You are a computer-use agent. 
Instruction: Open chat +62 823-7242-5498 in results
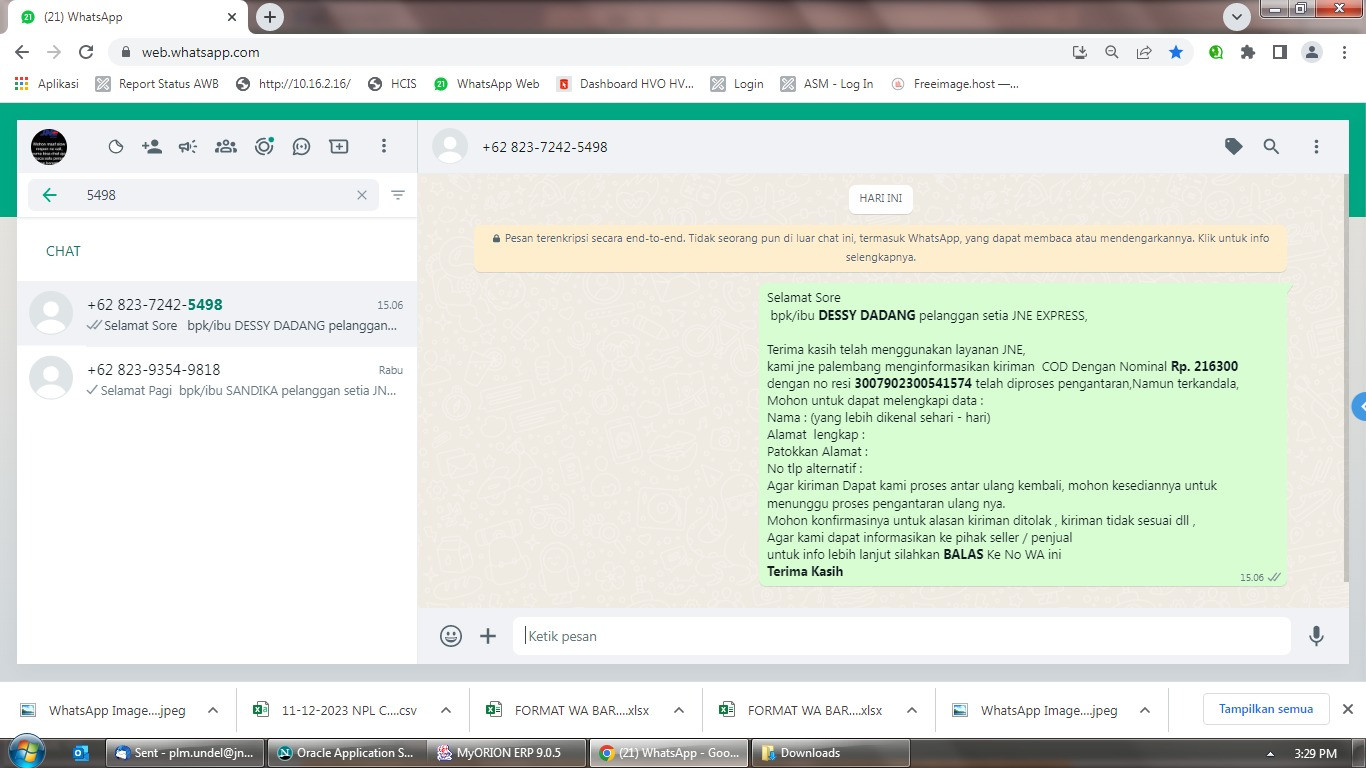click(217, 314)
